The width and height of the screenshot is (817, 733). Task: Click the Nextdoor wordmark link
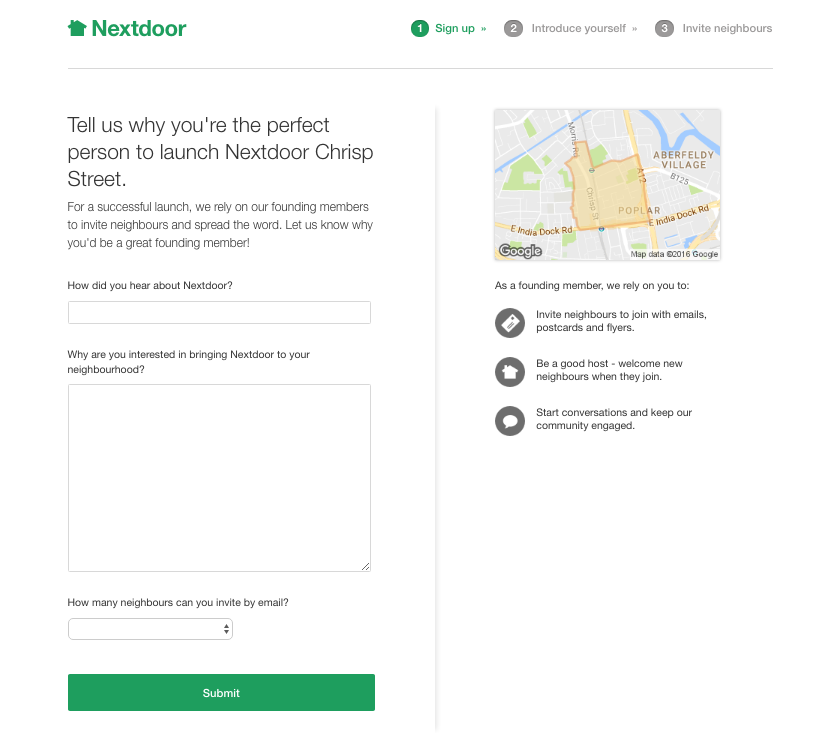139,29
